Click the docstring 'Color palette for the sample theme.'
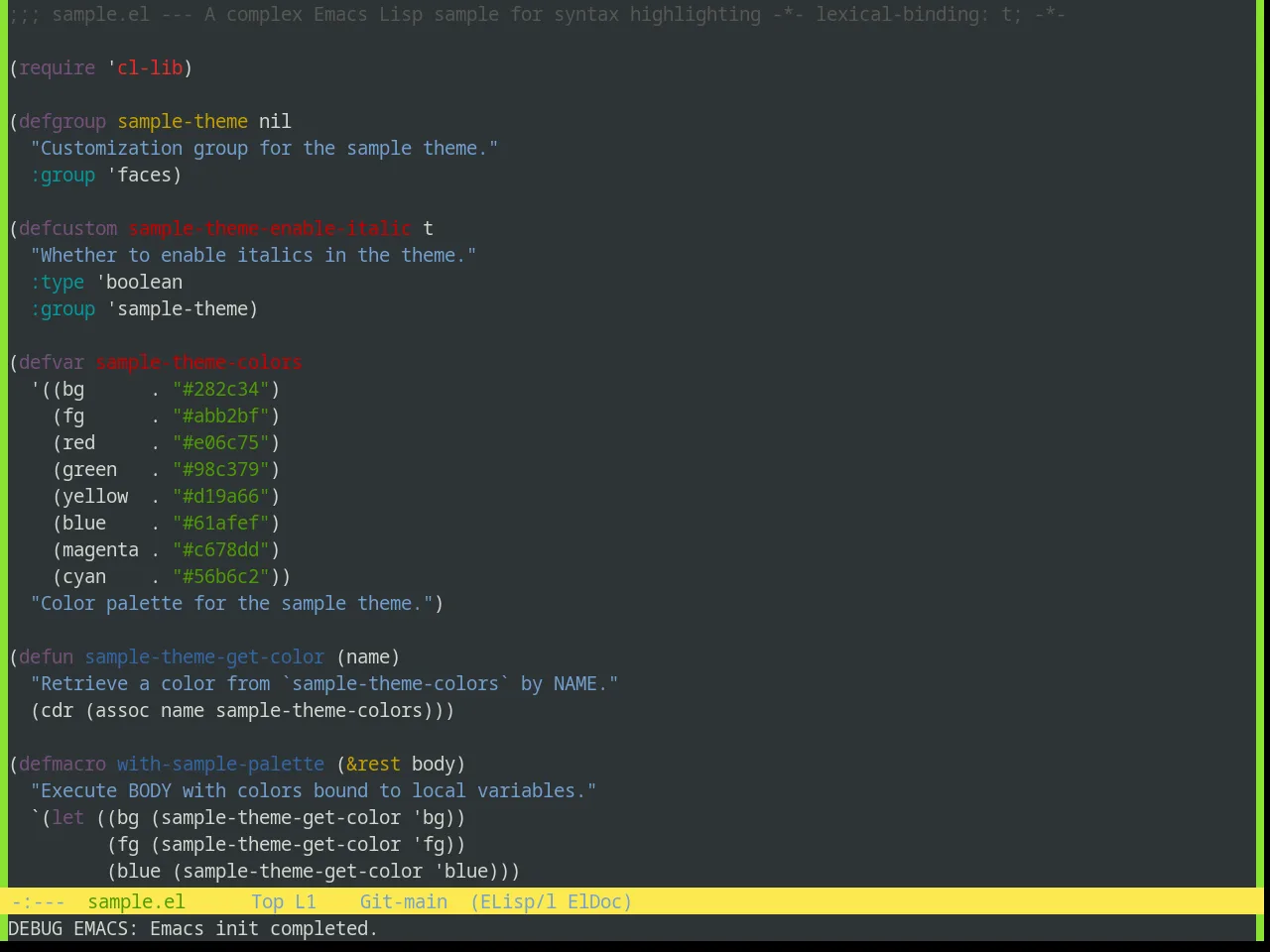 coord(231,603)
